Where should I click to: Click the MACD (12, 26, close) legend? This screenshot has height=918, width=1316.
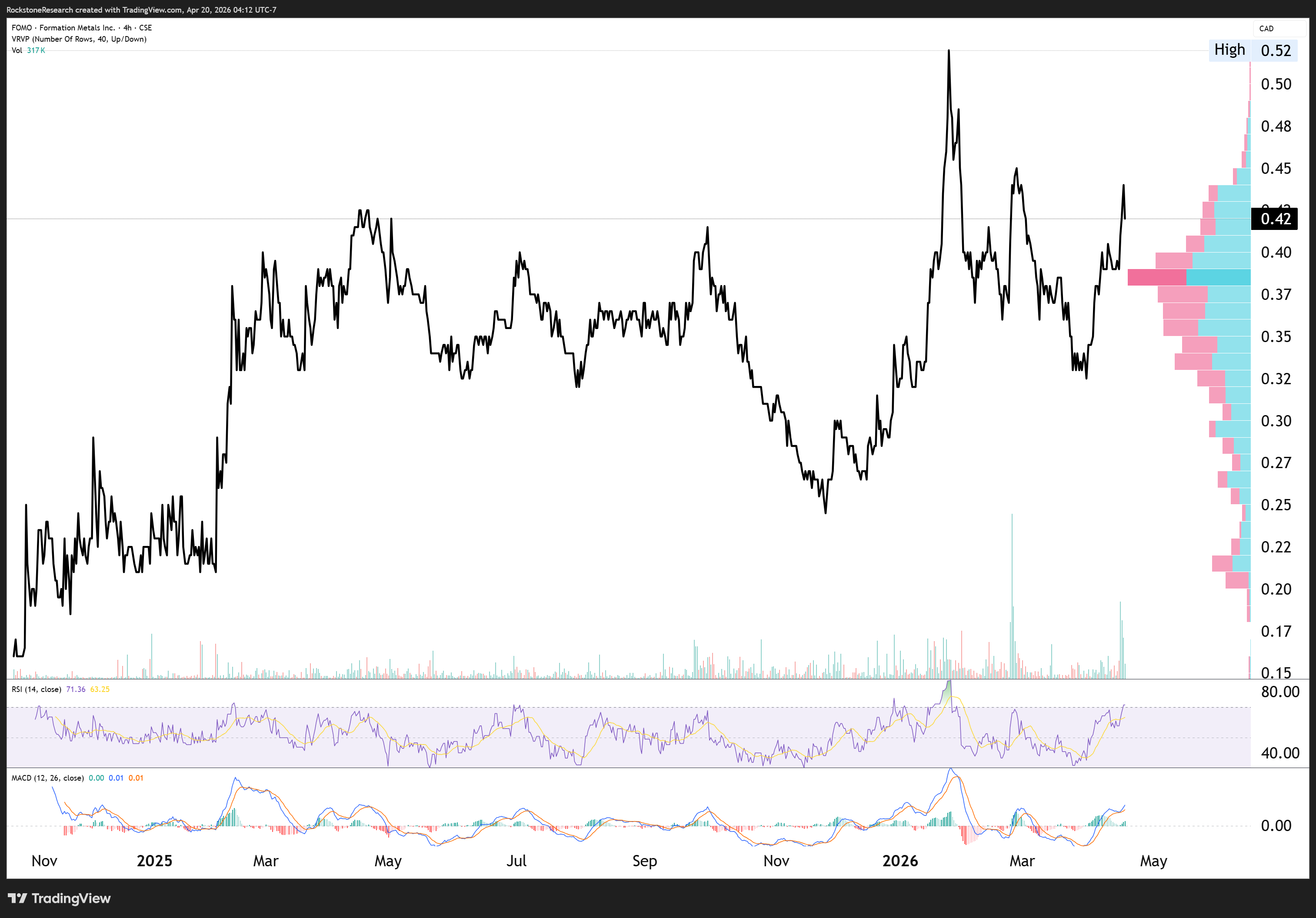47,778
